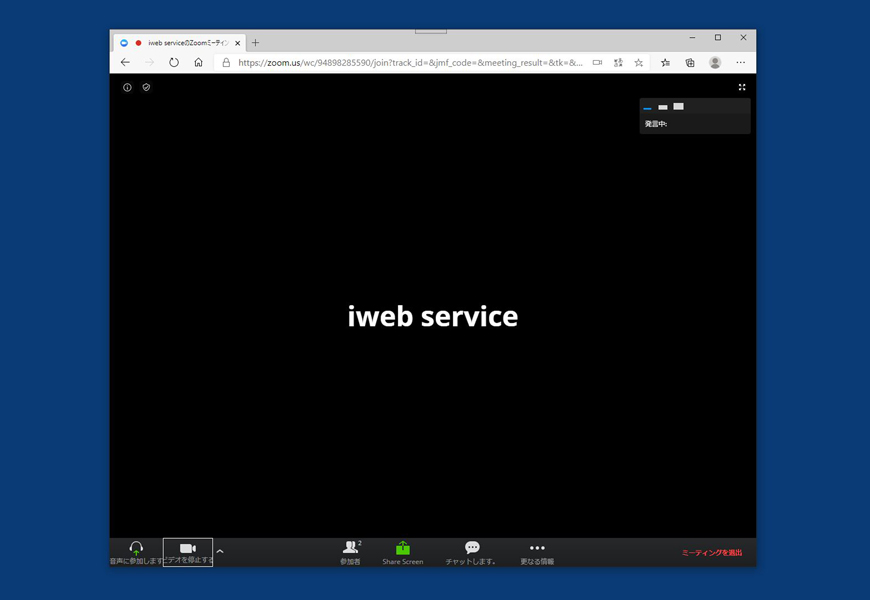This screenshot has height=600, width=870.
Task: Add this page to favorites star
Action: [x=639, y=63]
